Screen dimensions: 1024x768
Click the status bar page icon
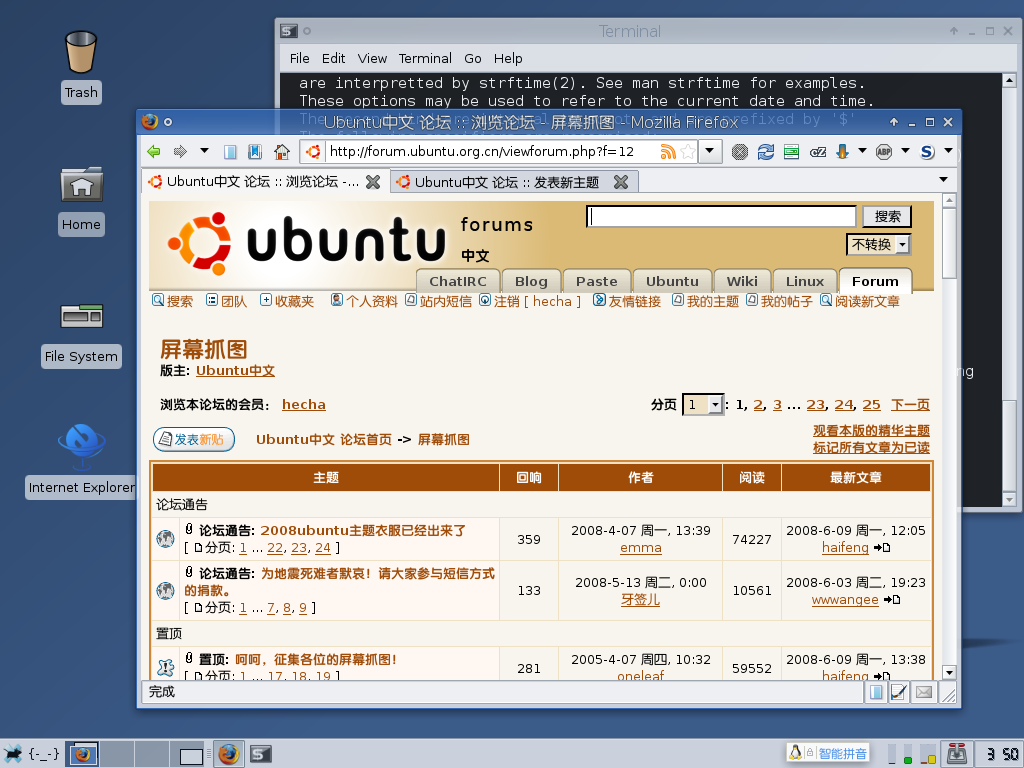click(876, 692)
